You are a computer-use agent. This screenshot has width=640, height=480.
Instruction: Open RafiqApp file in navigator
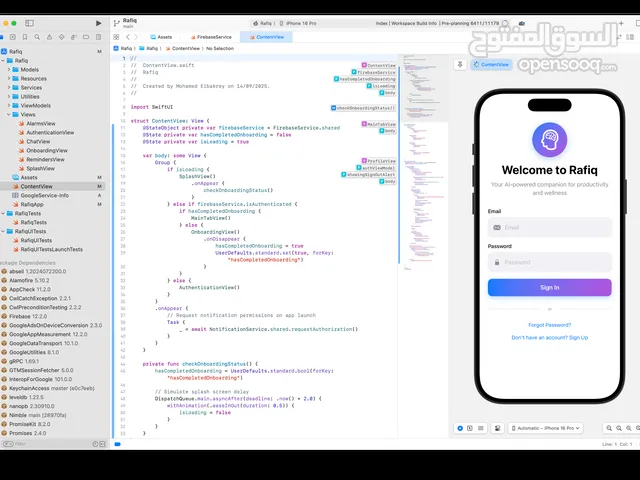(x=32, y=204)
